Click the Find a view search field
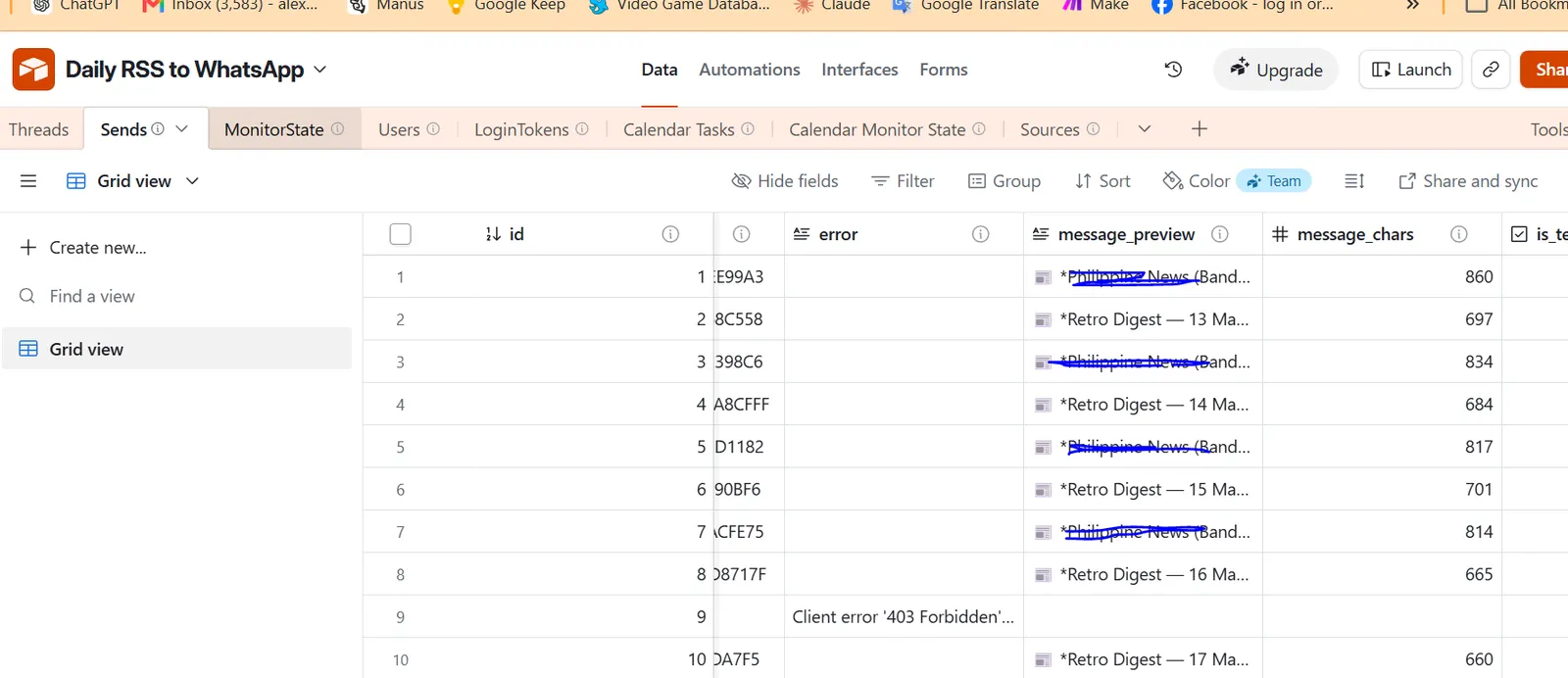This screenshot has width=1568, height=678. [x=176, y=296]
